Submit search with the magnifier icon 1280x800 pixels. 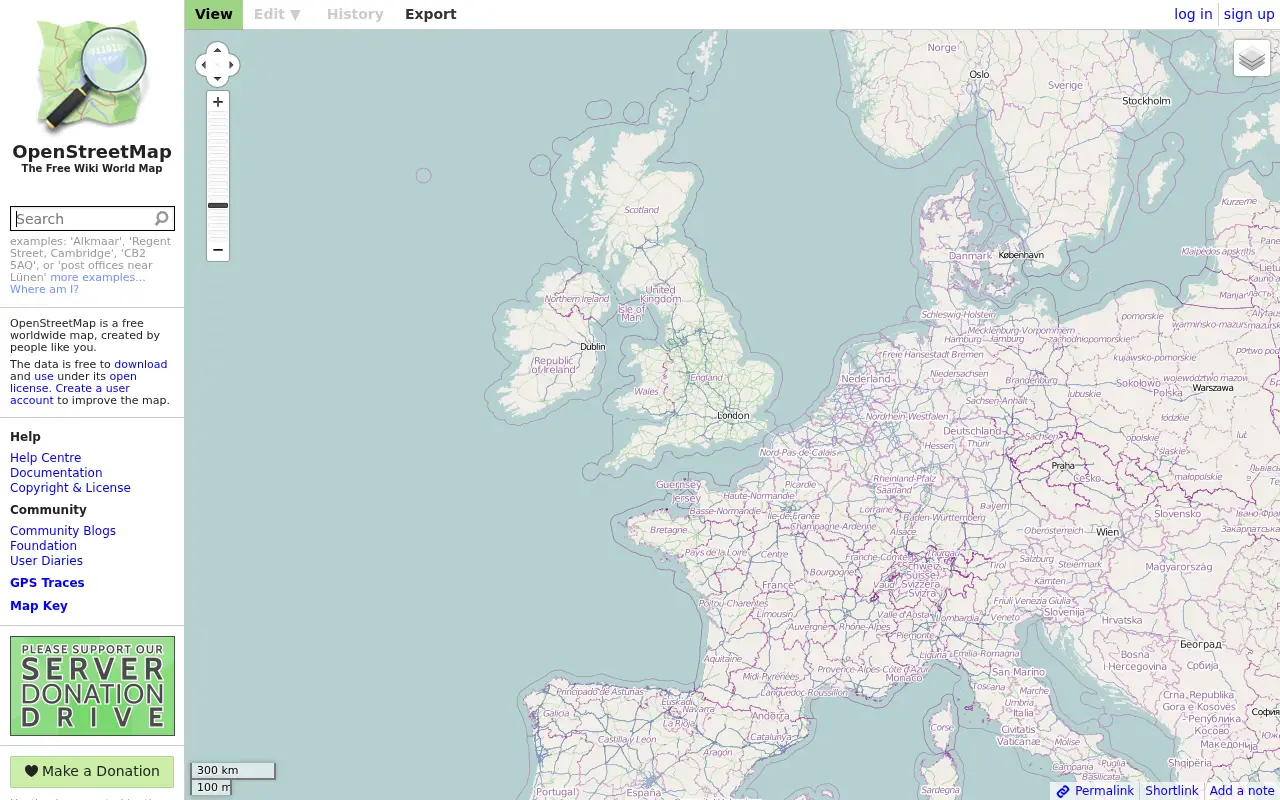pyautogui.click(x=162, y=218)
